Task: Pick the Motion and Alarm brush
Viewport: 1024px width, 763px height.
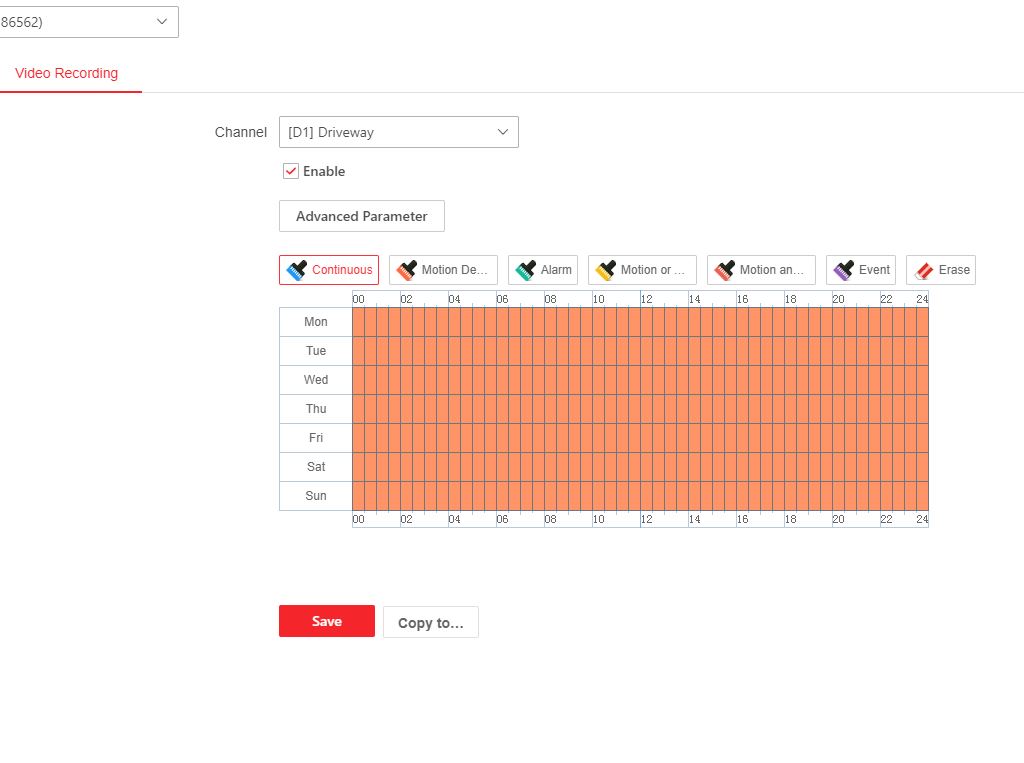Action: [x=761, y=270]
